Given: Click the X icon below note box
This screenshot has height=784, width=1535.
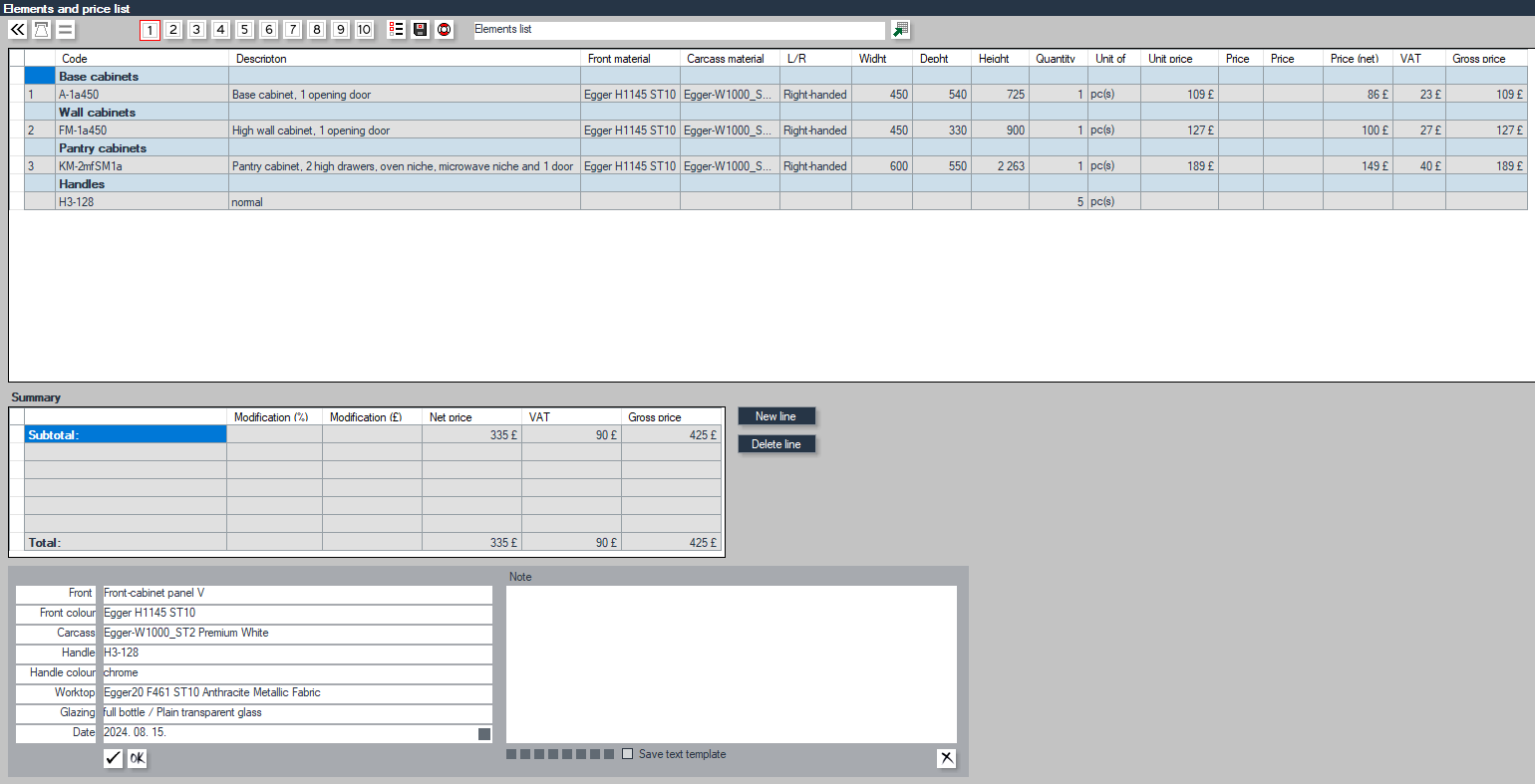Looking at the screenshot, I should [947, 759].
